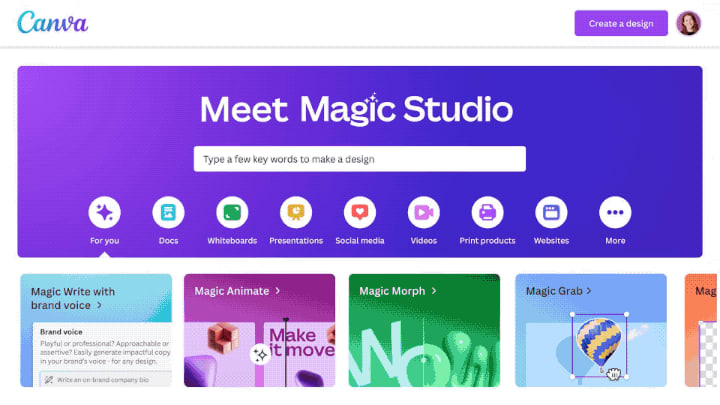The height and width of the screenshot is (405, 720).
Task: Open the Print products printer icon
Action: 487,212
